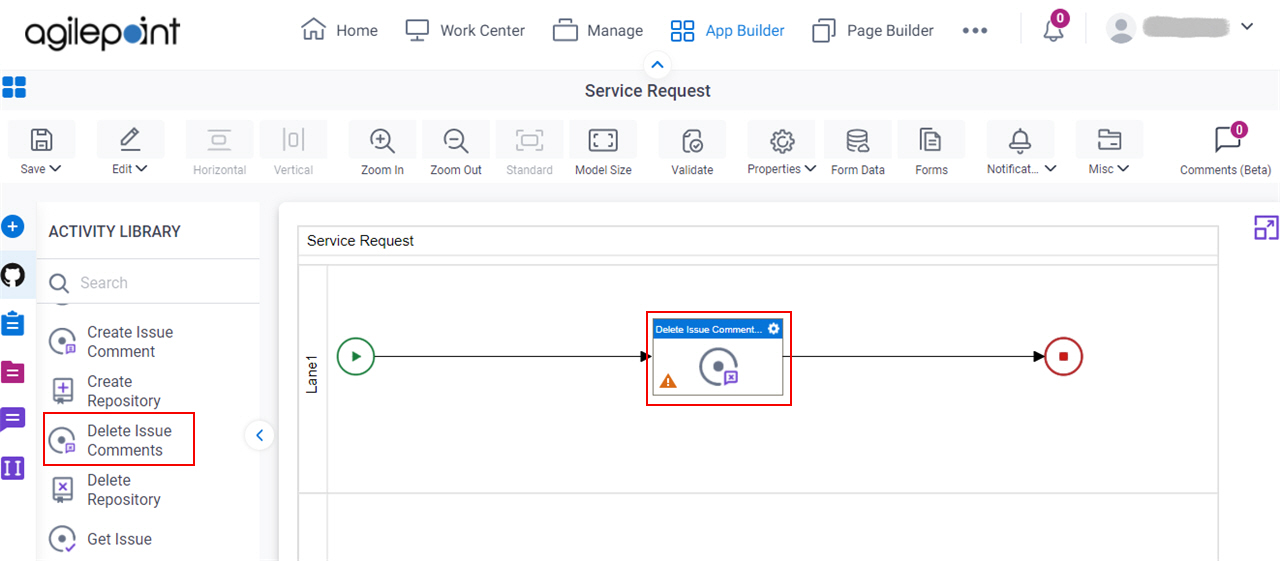Open the Forms tool

click(x=931, y=148)
